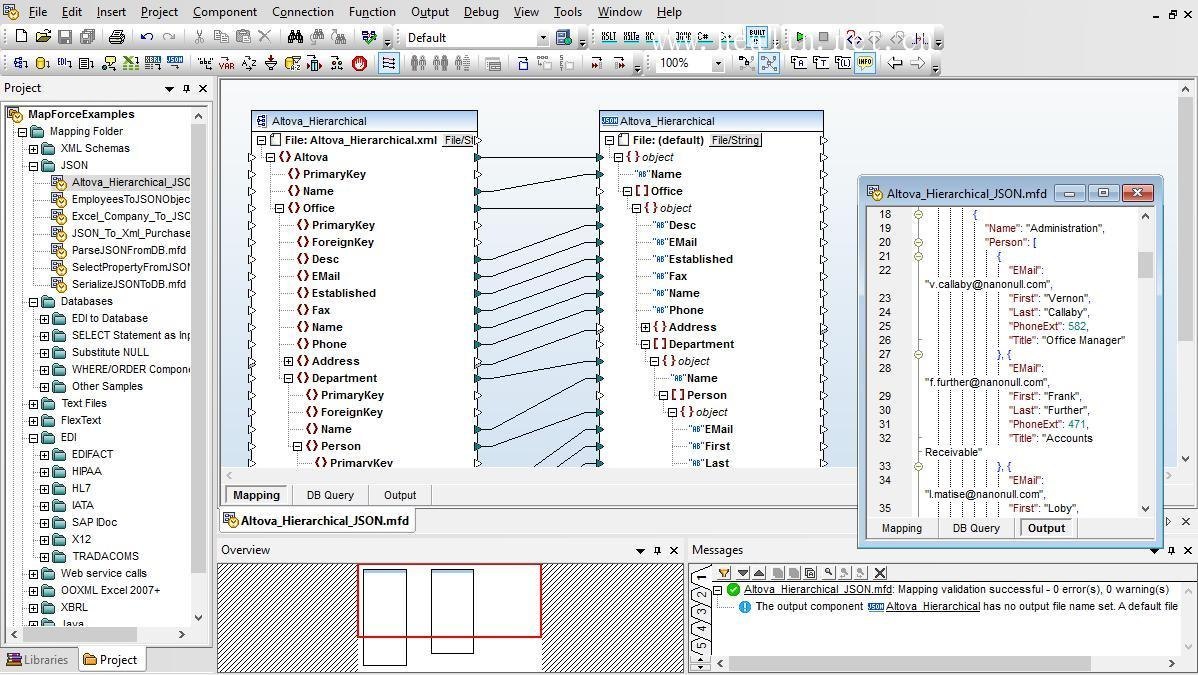This screenshot has height=675, width=1198.
Task: Click the red stop-hand exception icon
Action: 359,63
